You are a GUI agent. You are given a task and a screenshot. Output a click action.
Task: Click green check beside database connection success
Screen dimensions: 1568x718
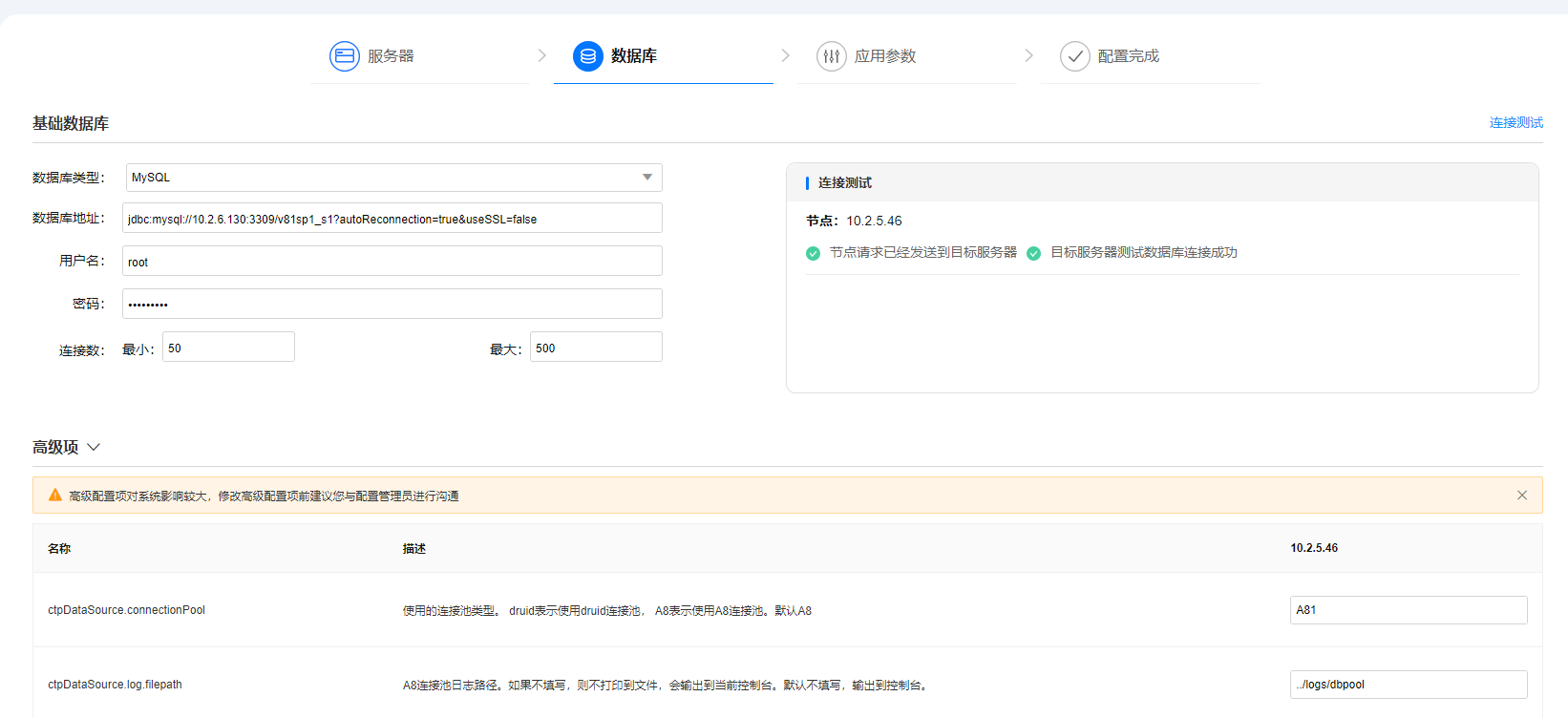click(1033, 253)
